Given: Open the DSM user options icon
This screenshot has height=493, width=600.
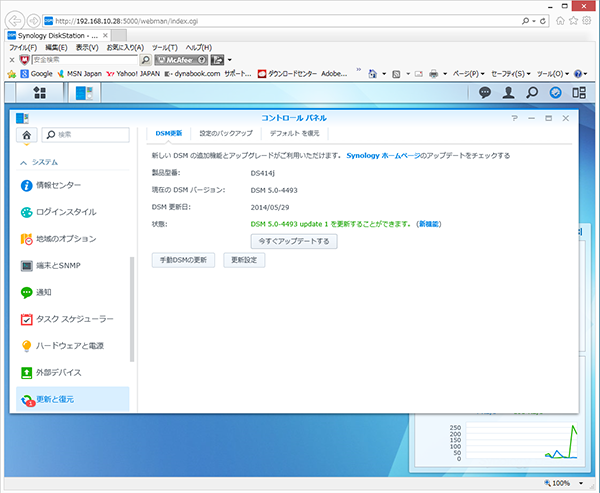Looking at the screenshot, I should pos(508,93).
